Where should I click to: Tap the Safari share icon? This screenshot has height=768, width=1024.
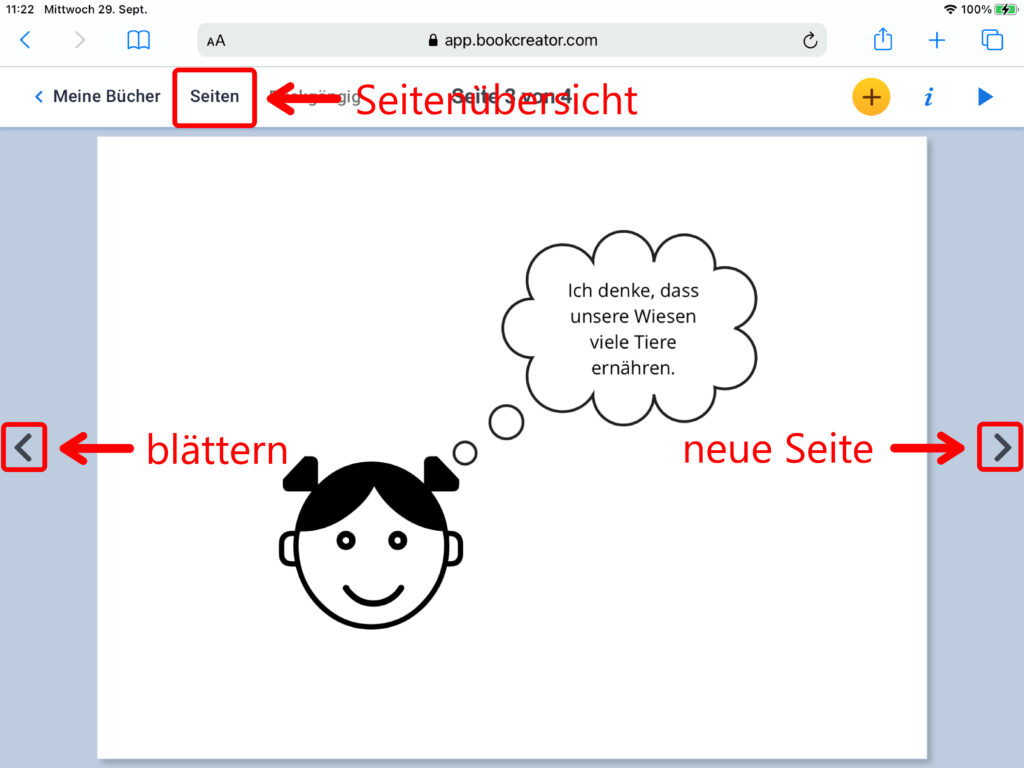point(882,40)
